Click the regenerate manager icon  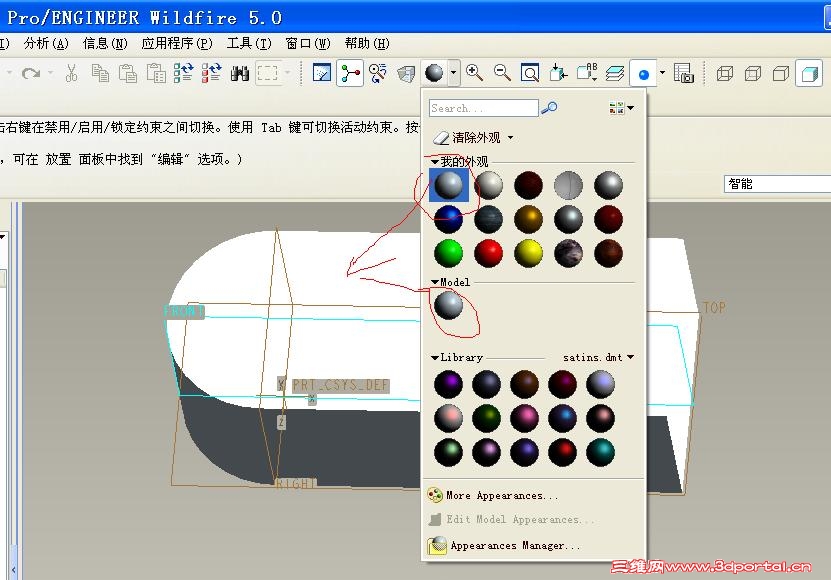click(211, 73)
